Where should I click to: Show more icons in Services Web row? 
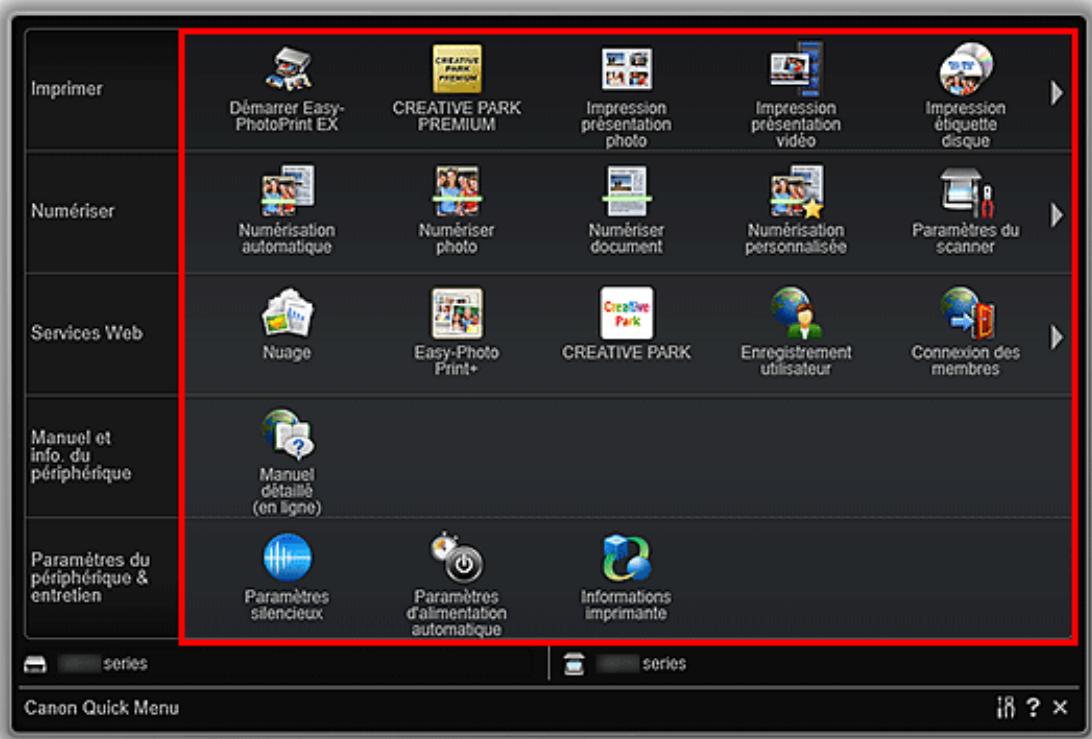tap(1056, 337)
